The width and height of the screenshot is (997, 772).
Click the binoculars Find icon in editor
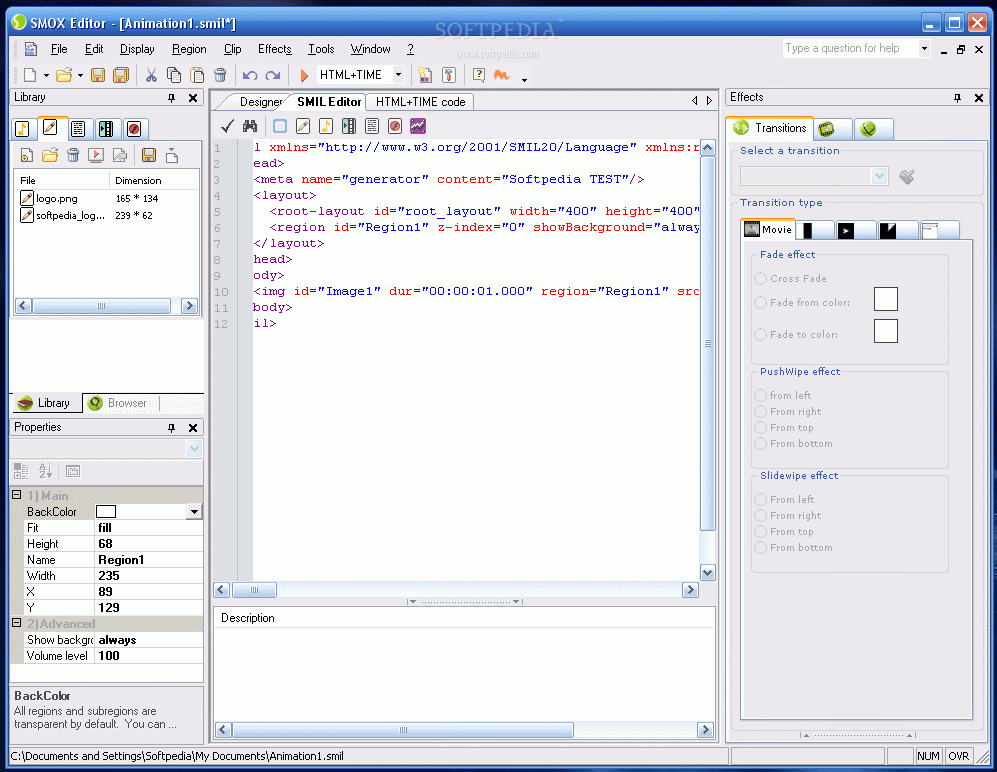[250, 126]
